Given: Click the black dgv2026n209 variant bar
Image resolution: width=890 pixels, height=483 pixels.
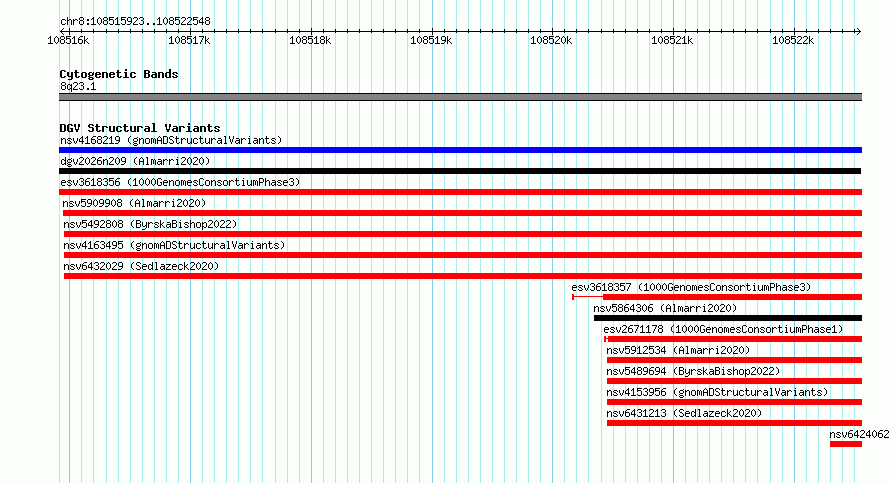Looking at the screenshot, I should [x=460, y=171].
